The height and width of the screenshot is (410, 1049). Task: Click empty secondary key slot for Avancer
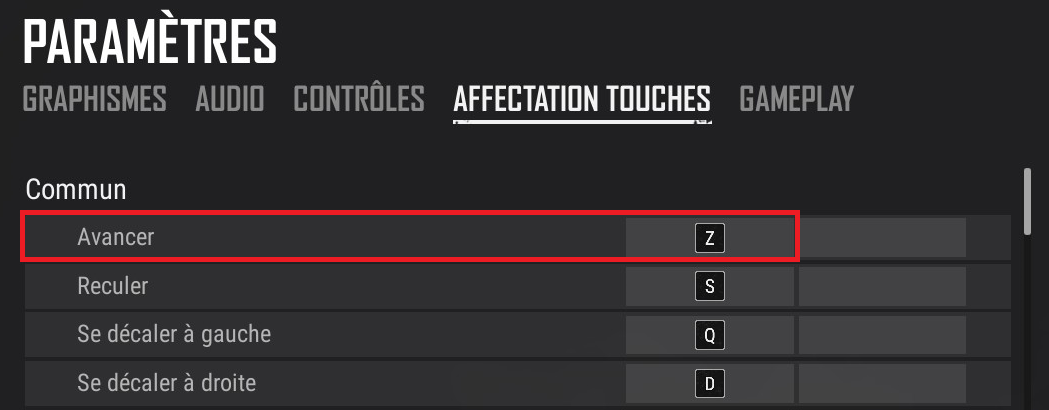pyautogui.click(x=882, y=238)
